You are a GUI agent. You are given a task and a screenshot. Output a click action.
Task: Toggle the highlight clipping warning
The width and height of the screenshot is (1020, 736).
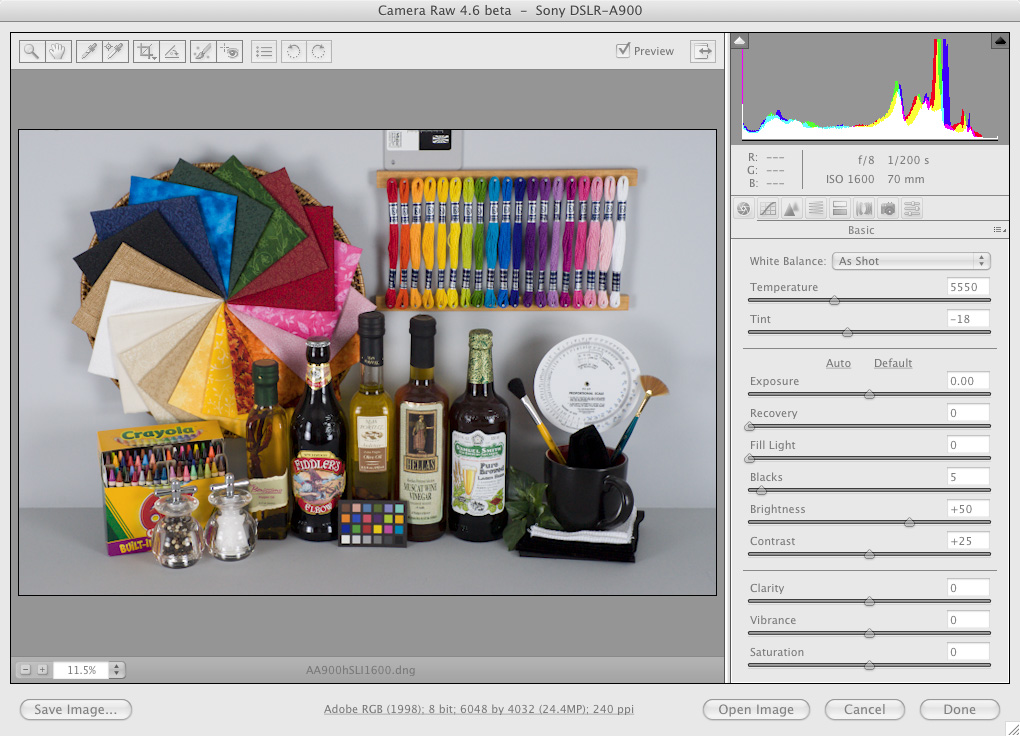[999, 41]
